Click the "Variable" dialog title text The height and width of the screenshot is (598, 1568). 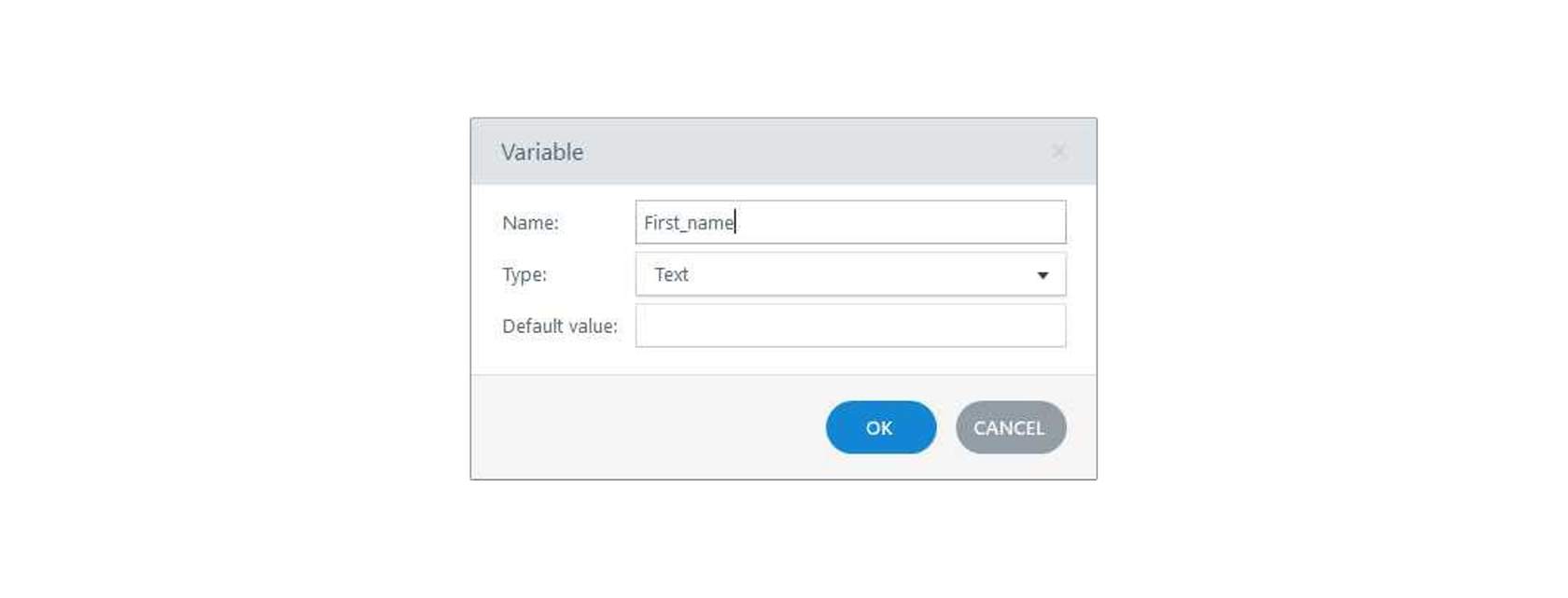542,152
